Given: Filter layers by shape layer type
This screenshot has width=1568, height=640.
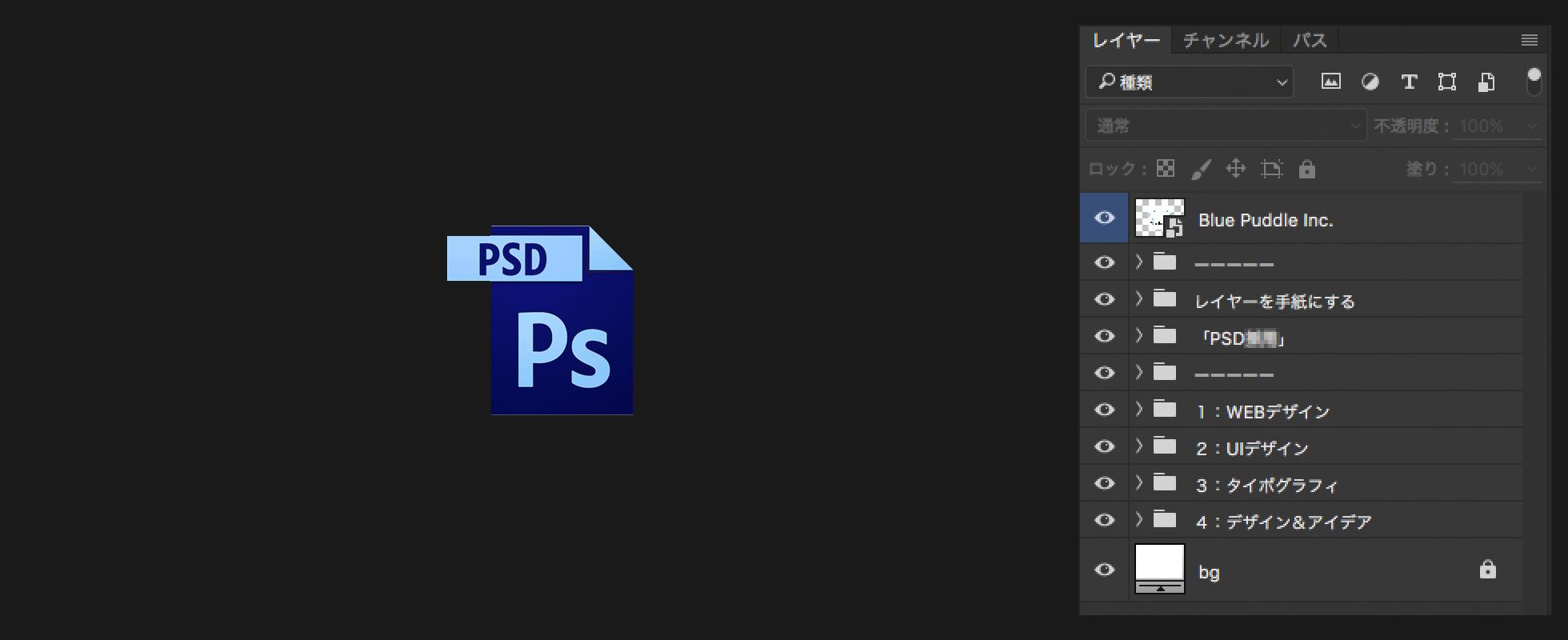Looking at the screenshot, I should 1447,82.
